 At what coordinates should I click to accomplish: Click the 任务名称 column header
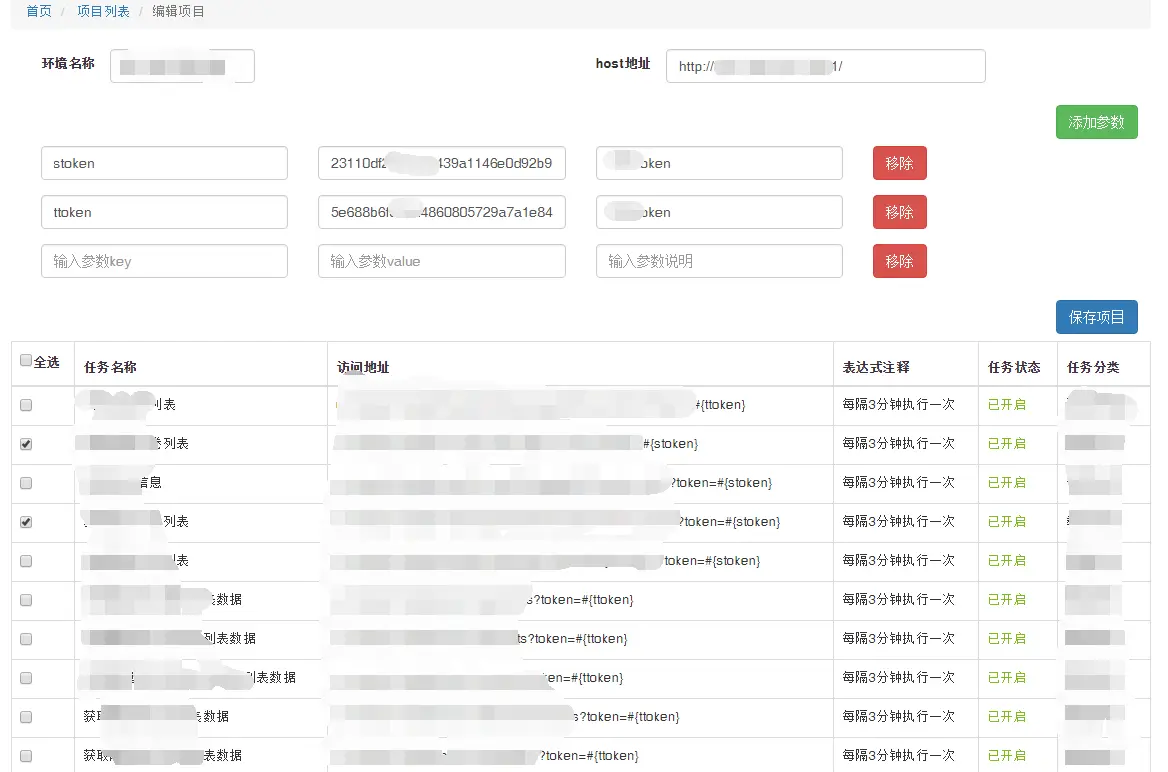(110, 367)
